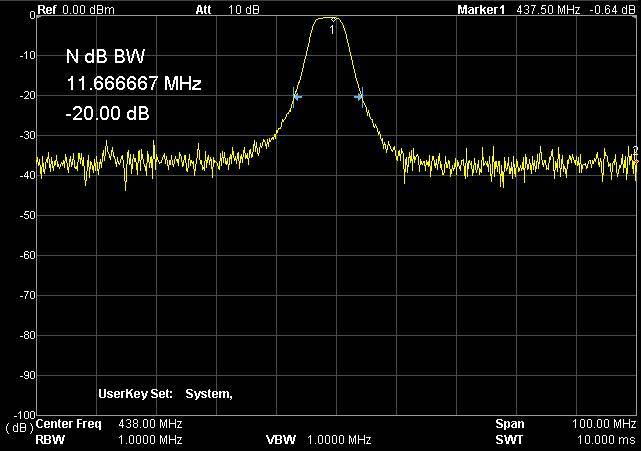Viewport: 641px width, 451px height.
Task: Click the -20.00 dB N dB setting
Action: tap(107, 113)
